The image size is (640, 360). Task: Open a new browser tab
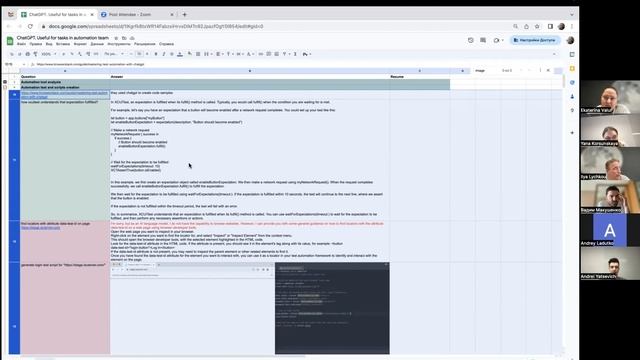(184, 14)
